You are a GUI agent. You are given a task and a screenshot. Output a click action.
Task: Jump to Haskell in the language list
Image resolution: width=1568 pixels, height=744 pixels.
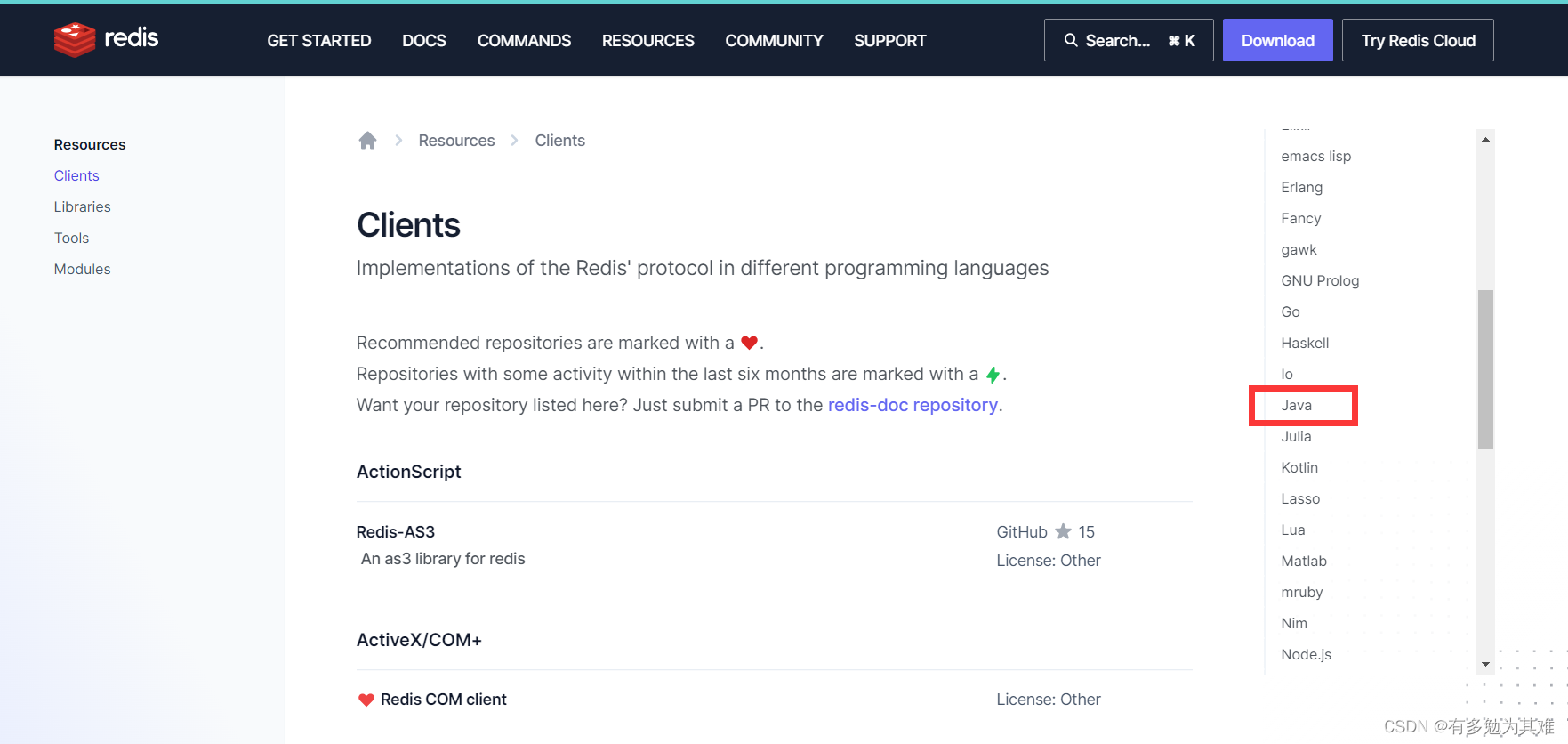coord(1305,343)
